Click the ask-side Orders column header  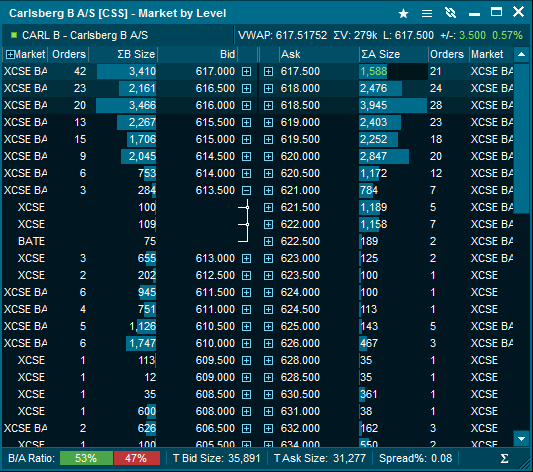pyautogui.click(x=448, y=54)
